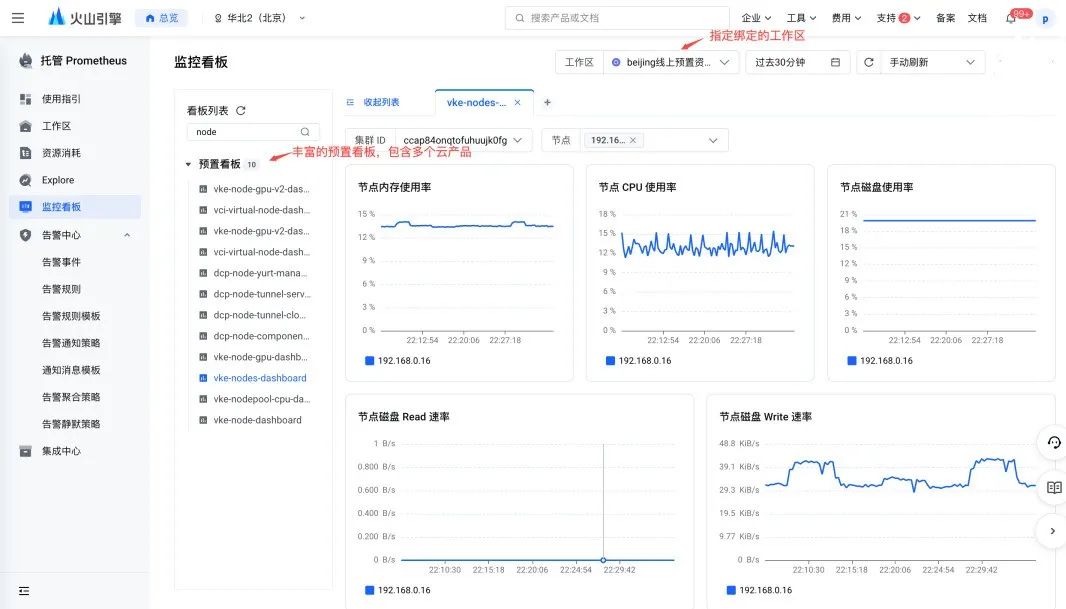Viewport: 1066px width, 609px height.
Task: Toggle 192.168.0.16 legend in 节点内存使用率 chart
Action: [398, 360]
